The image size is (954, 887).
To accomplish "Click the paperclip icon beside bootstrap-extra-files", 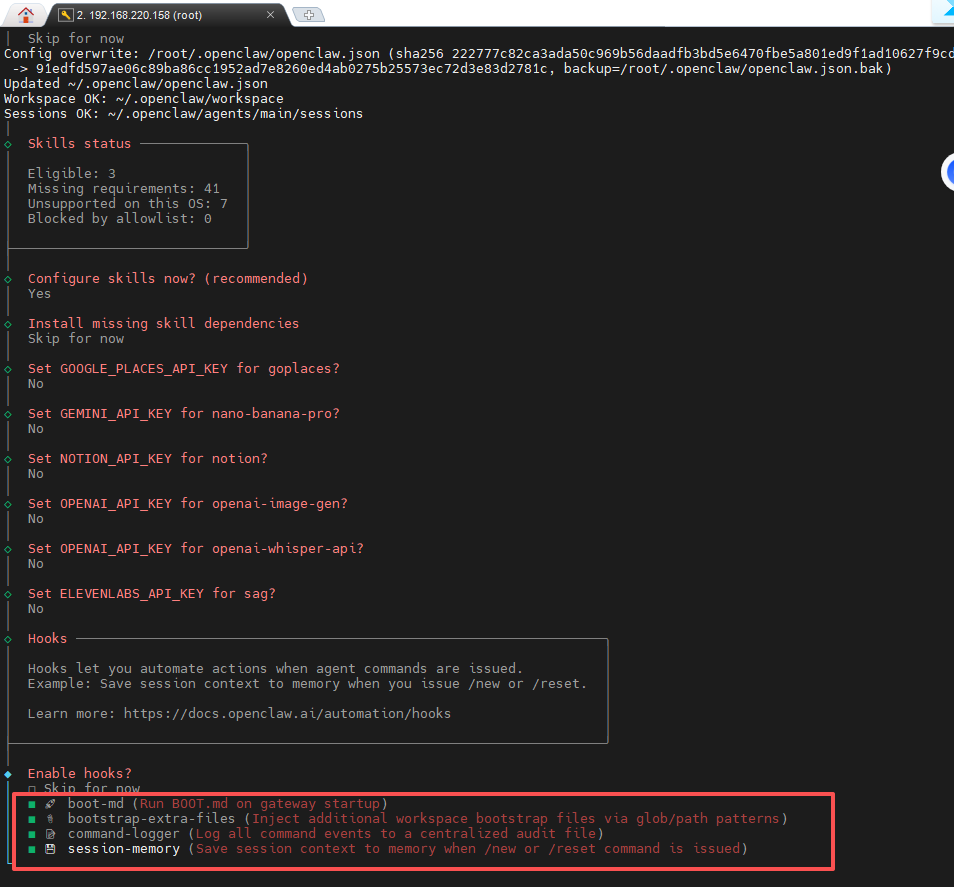I will pyautogui.click(x=50, y=819).
